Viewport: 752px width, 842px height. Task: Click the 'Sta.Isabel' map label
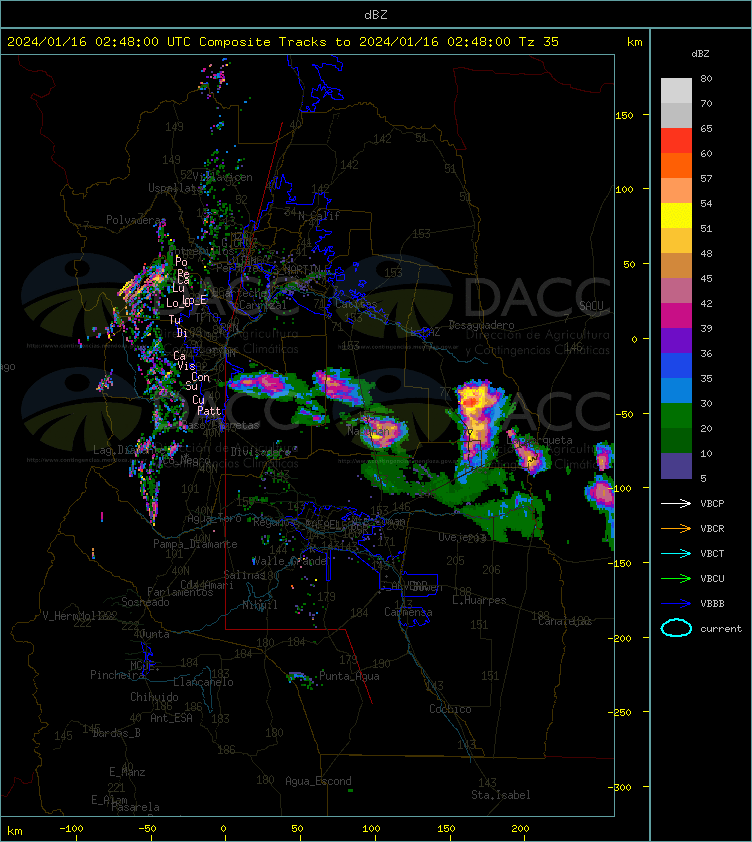coord(501,795)
